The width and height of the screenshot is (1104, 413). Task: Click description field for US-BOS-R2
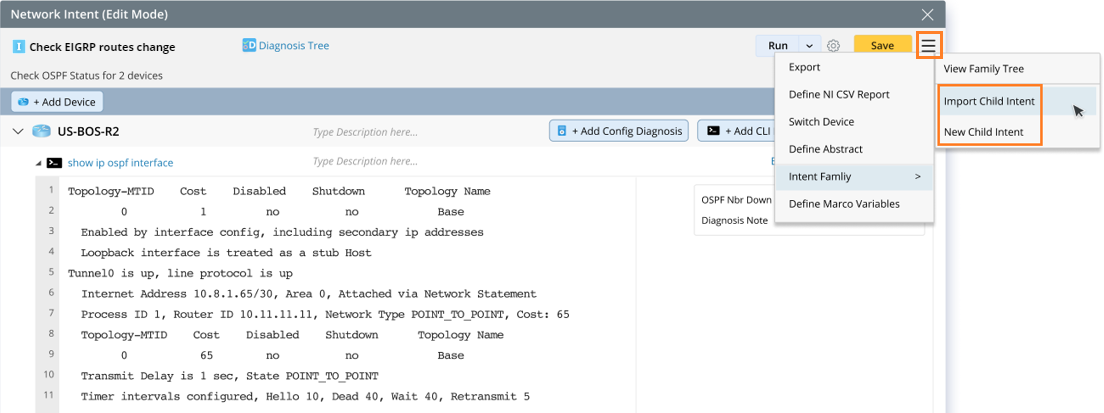(x=365, y=132)
